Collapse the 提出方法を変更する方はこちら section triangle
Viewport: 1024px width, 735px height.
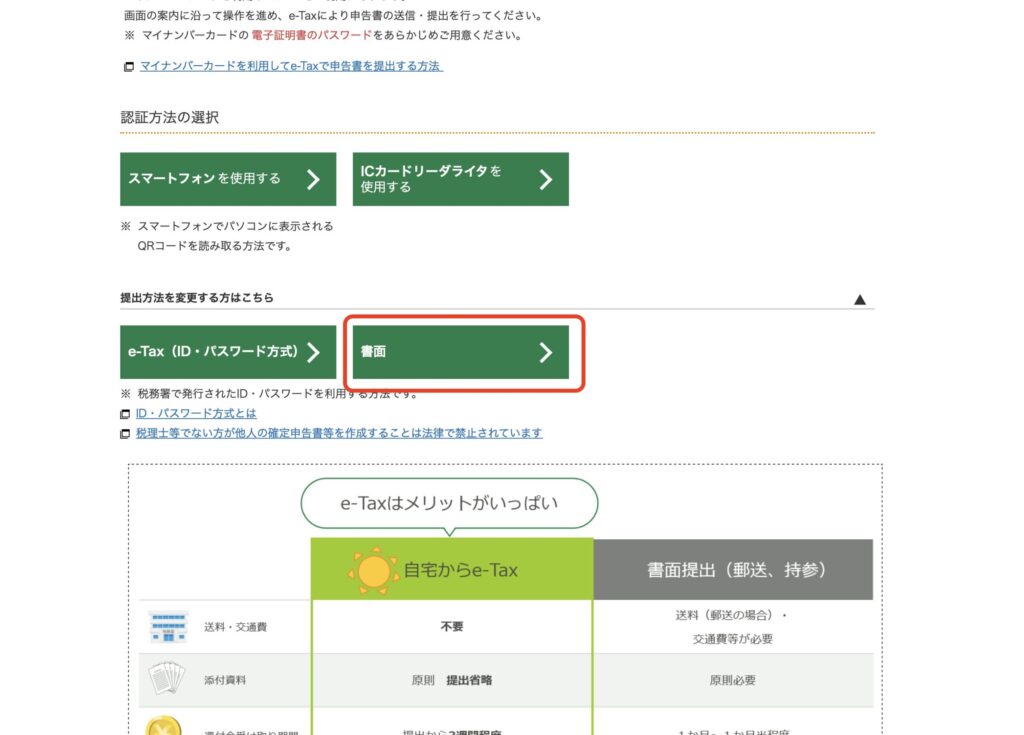[860, 299]
